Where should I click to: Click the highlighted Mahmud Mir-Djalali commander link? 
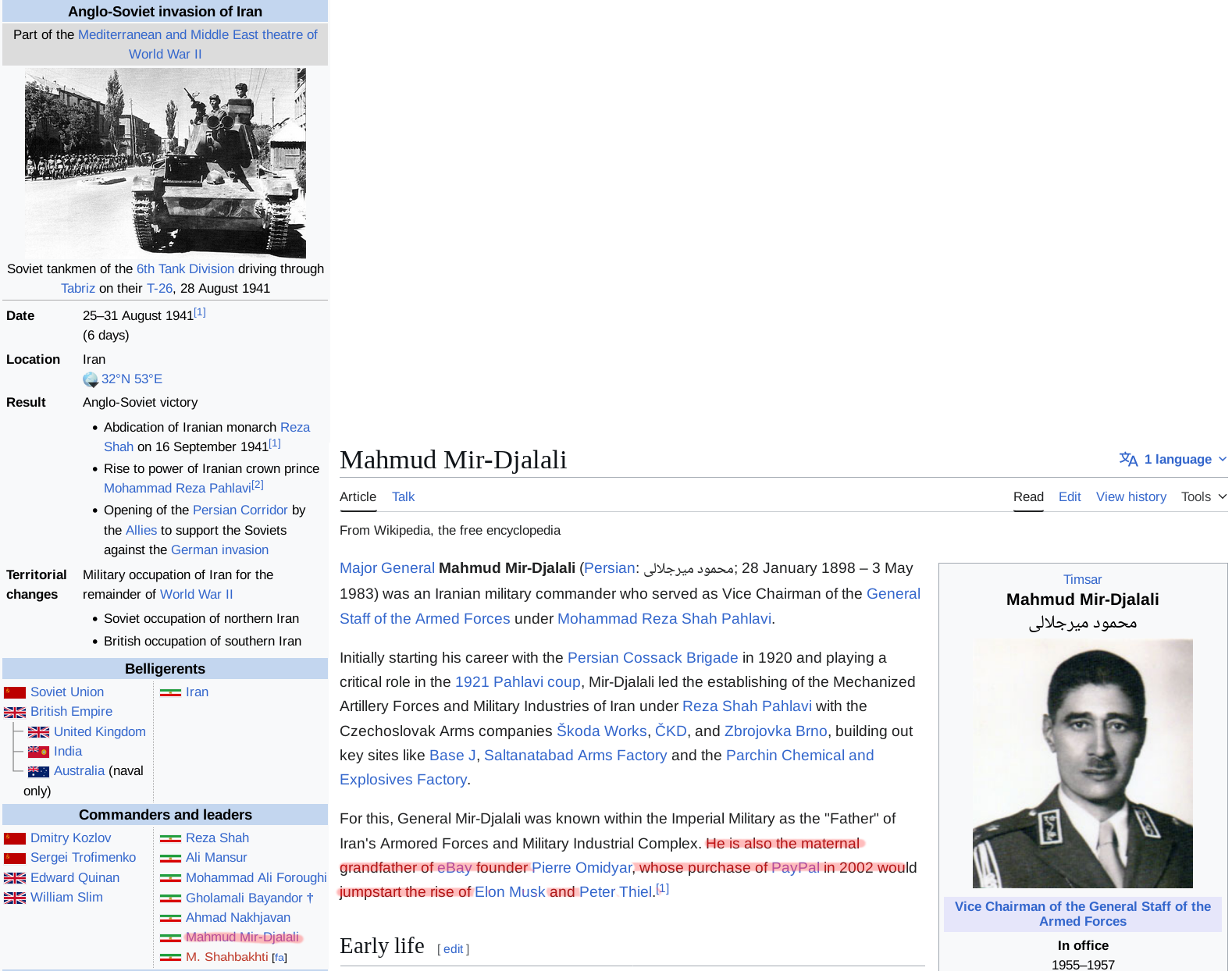(242, 937)
